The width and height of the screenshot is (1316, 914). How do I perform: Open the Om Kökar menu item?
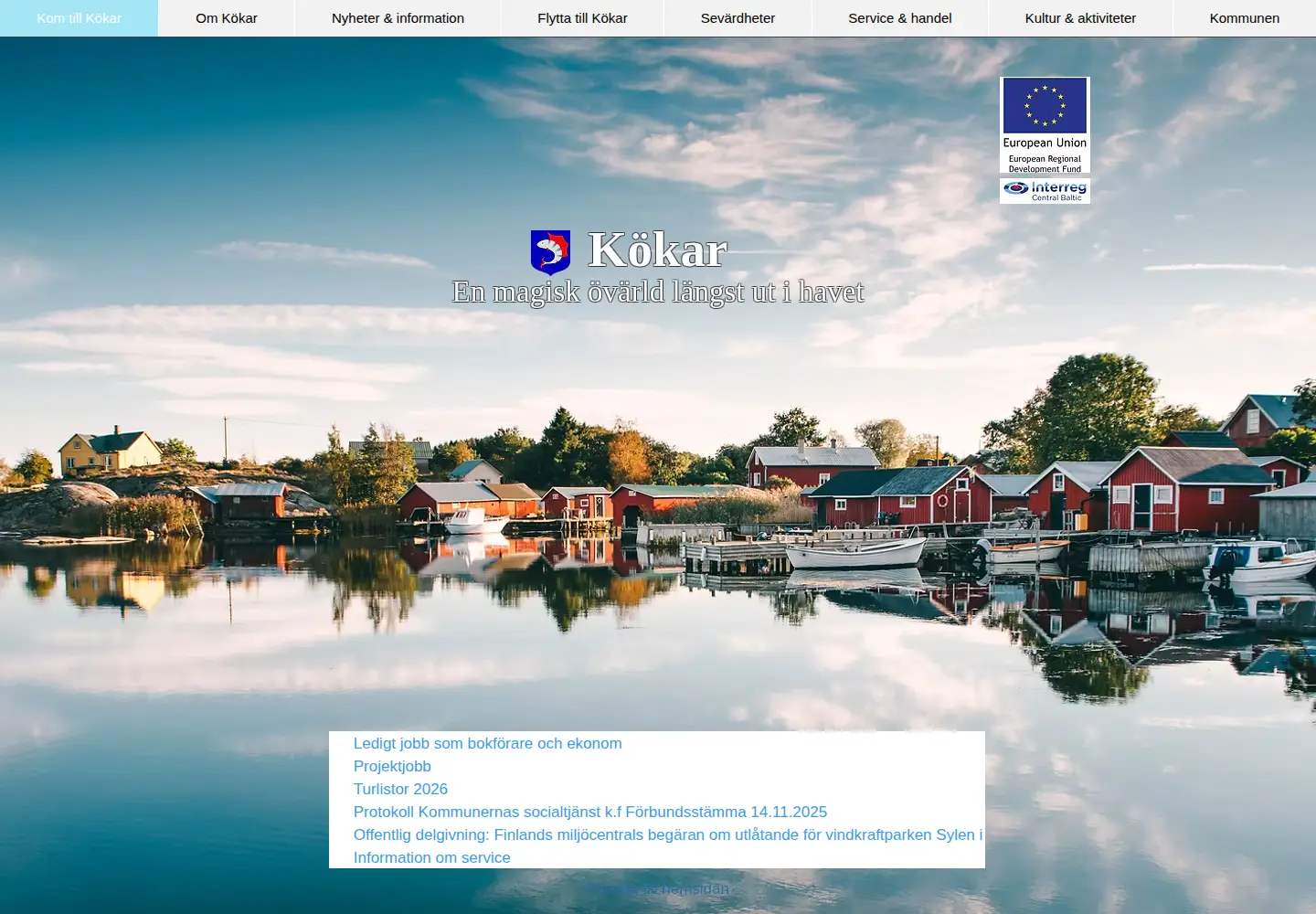(227, 18)
